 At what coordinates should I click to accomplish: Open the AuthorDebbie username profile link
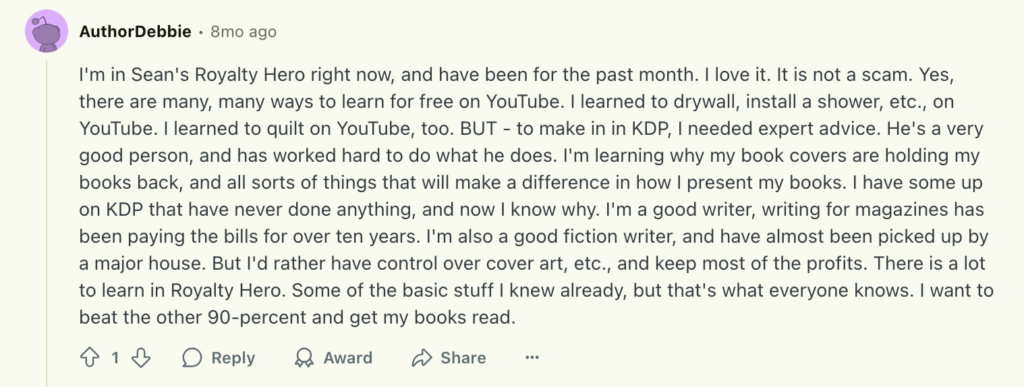pyautogui.click(x=135, y=31)
